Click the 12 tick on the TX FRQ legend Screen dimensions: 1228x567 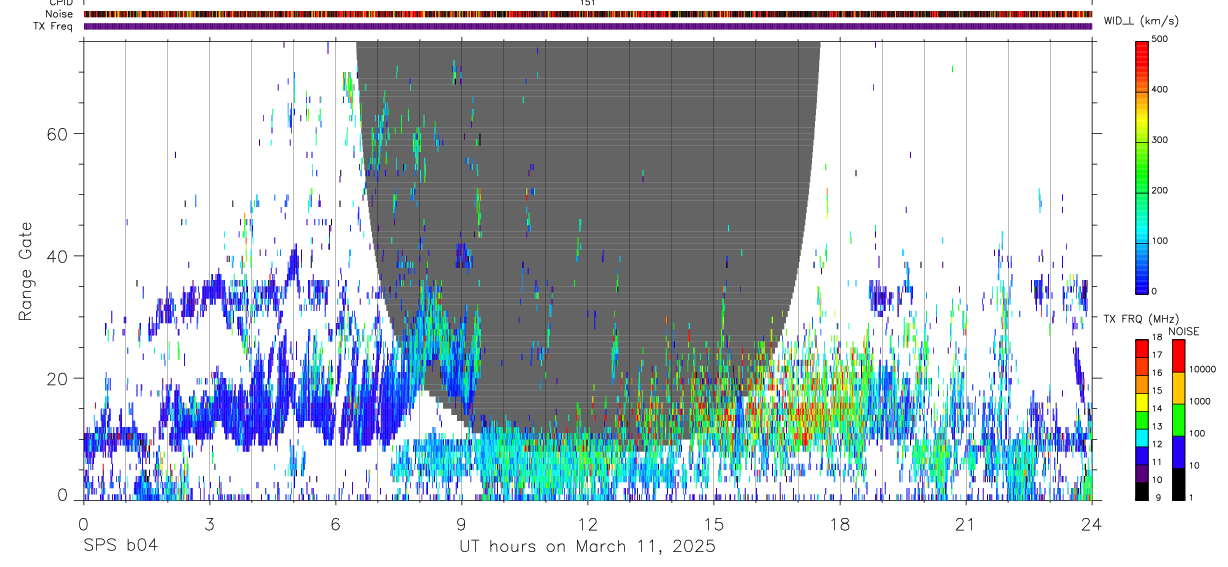tap(1158, 444)
